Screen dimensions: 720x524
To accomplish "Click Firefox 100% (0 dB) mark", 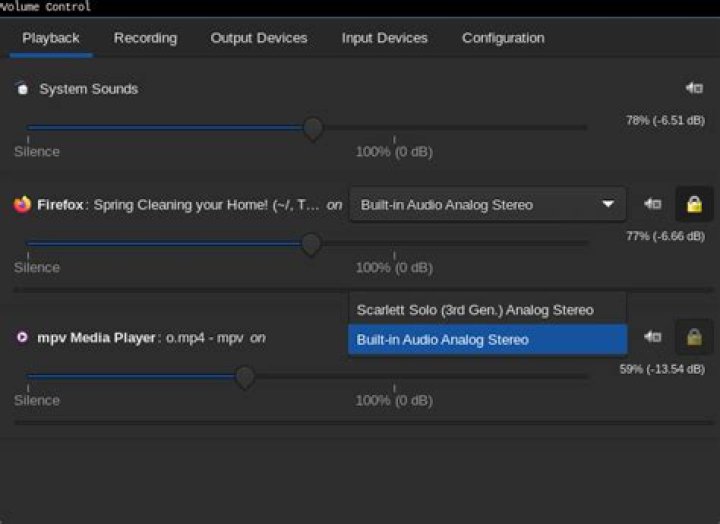I will point(394,267).
